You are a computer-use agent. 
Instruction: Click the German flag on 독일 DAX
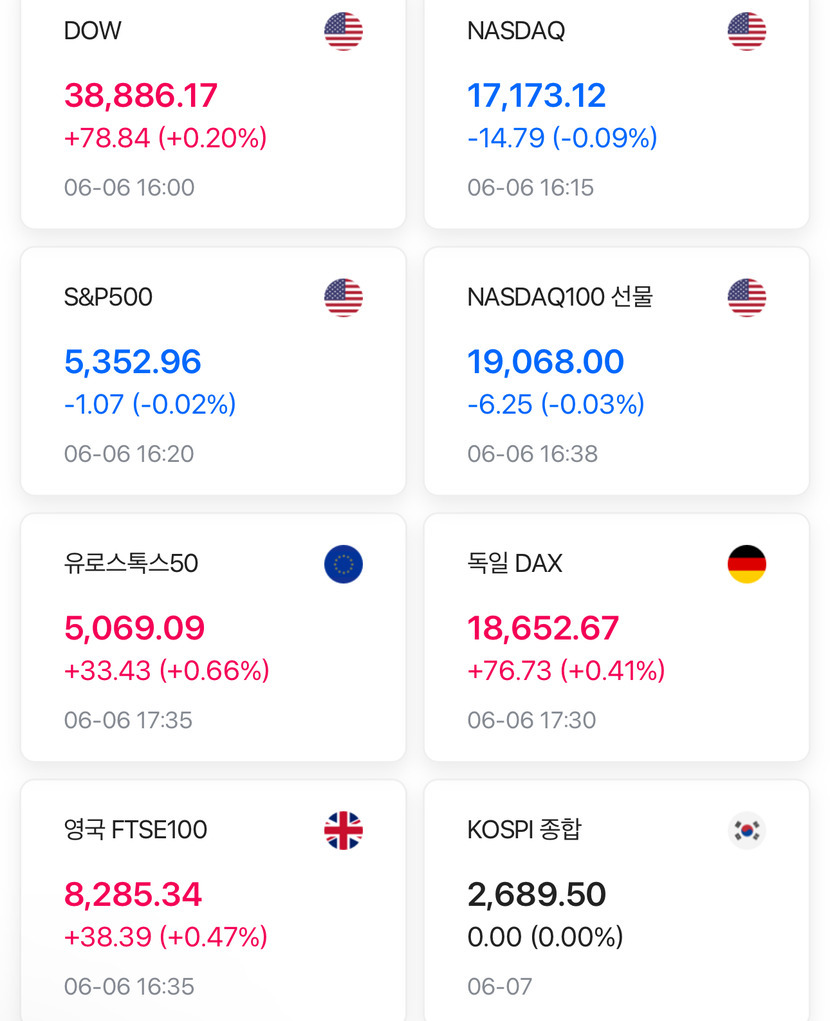[746, 564]
